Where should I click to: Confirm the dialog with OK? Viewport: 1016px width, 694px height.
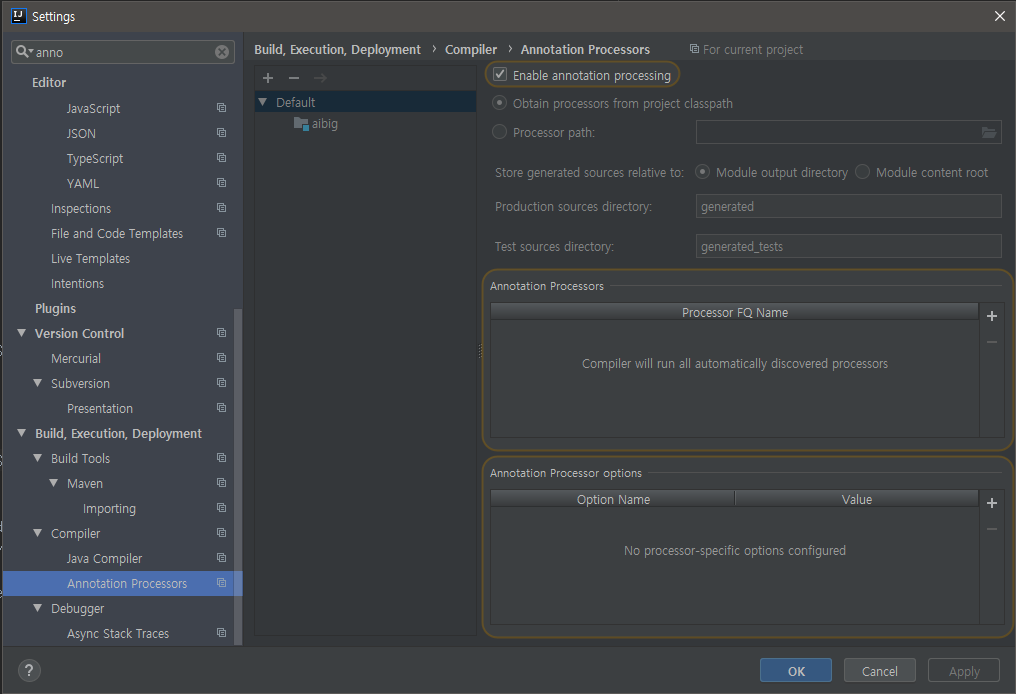(795, 670)
